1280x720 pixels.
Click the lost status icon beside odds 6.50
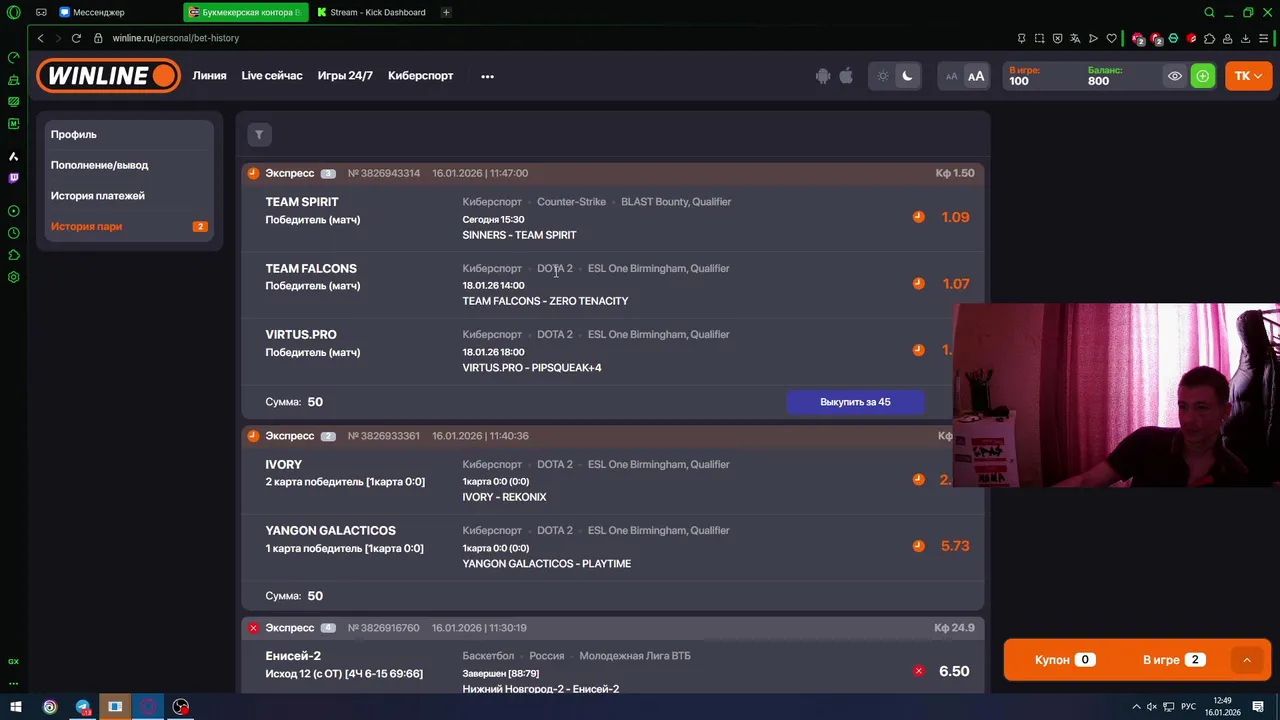point(918,671)
